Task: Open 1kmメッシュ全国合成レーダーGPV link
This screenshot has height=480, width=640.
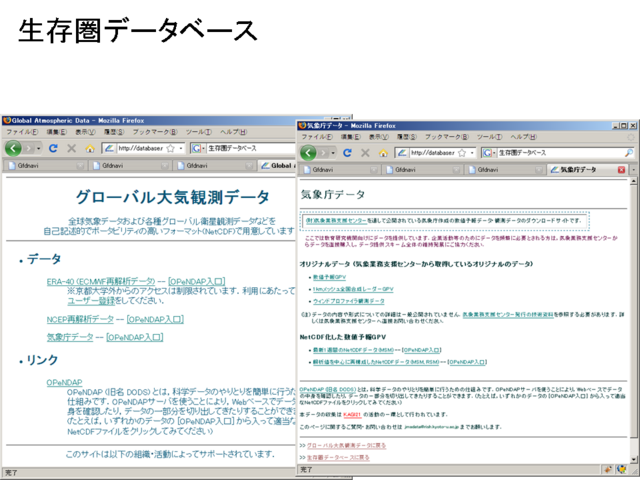Action: [353, 289]
